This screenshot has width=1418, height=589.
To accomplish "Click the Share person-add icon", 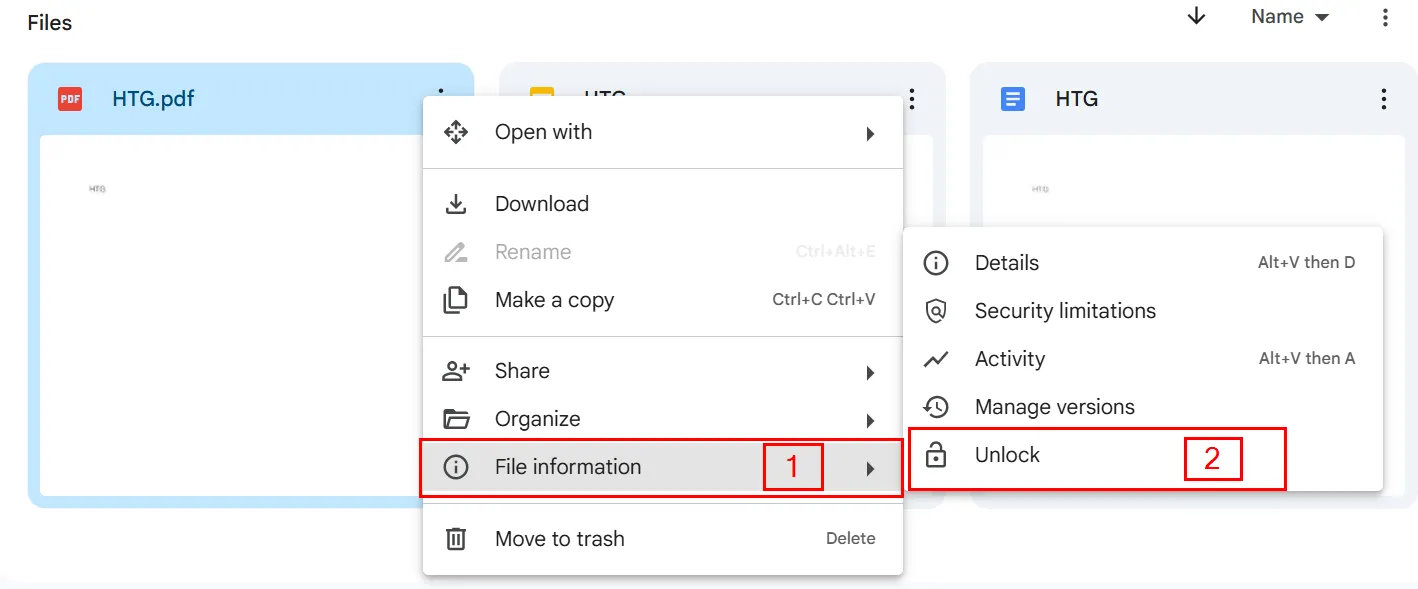I will pyautogui.click(x=457, y=370).
